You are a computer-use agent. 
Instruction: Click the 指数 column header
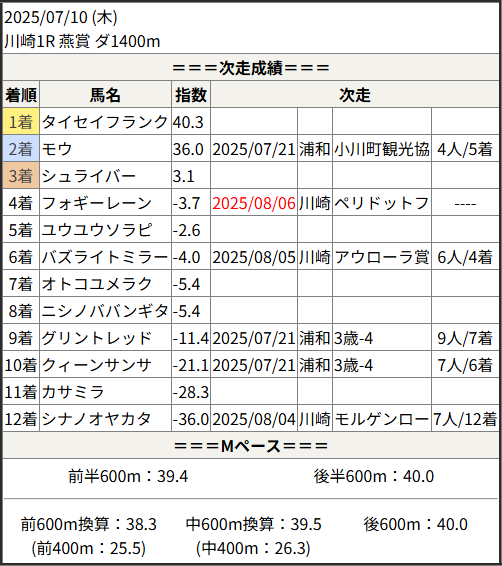[191, 95]
